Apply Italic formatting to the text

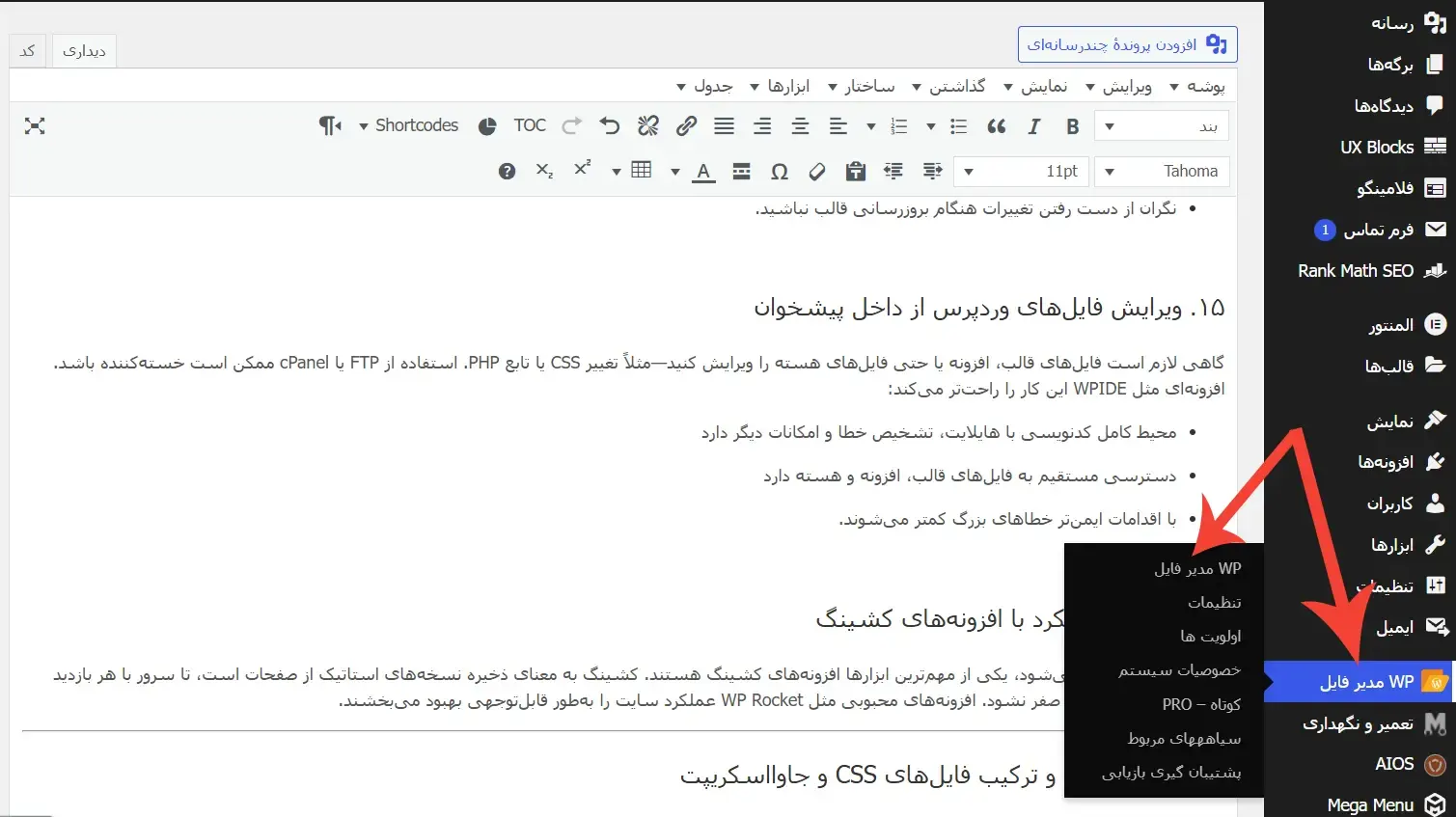(x=1033, y=125)
